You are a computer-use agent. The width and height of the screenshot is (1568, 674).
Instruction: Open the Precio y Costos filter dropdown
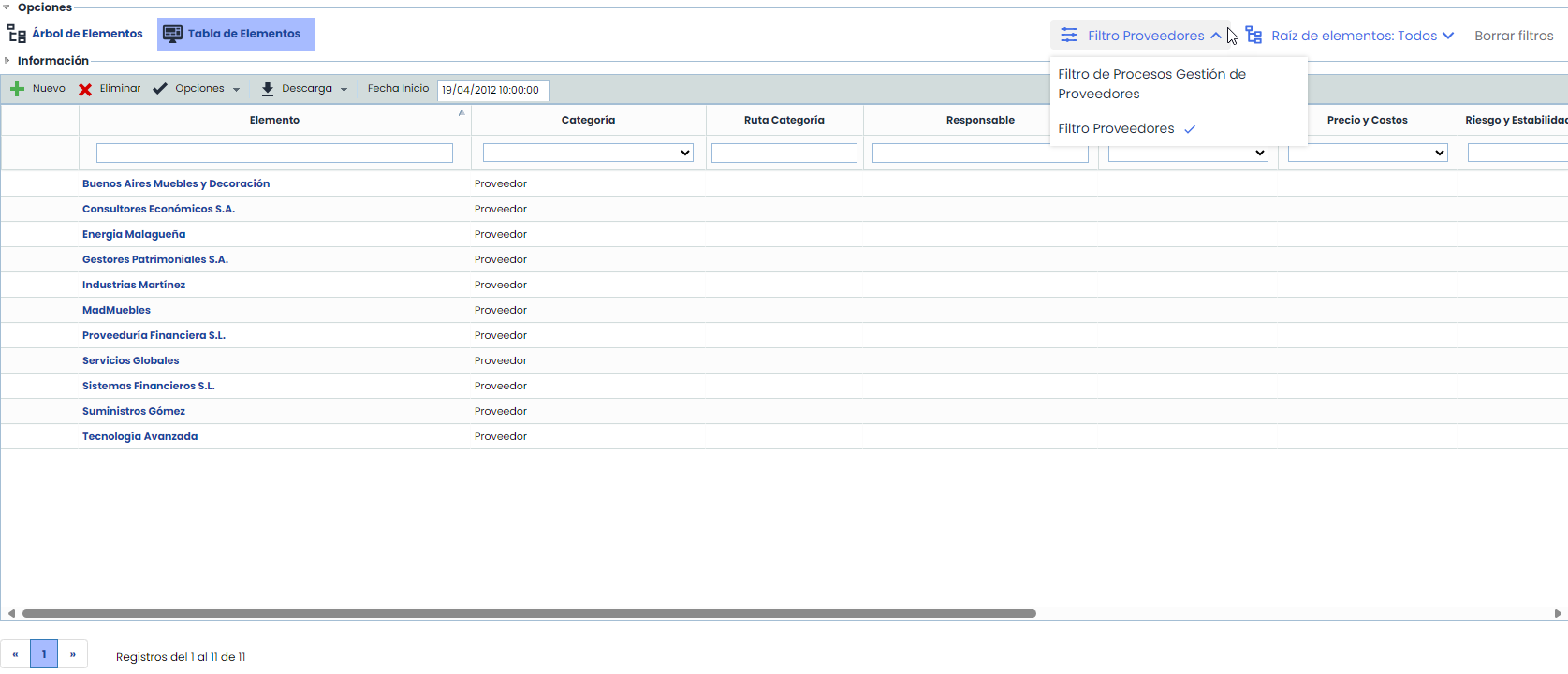(1367, 153)
